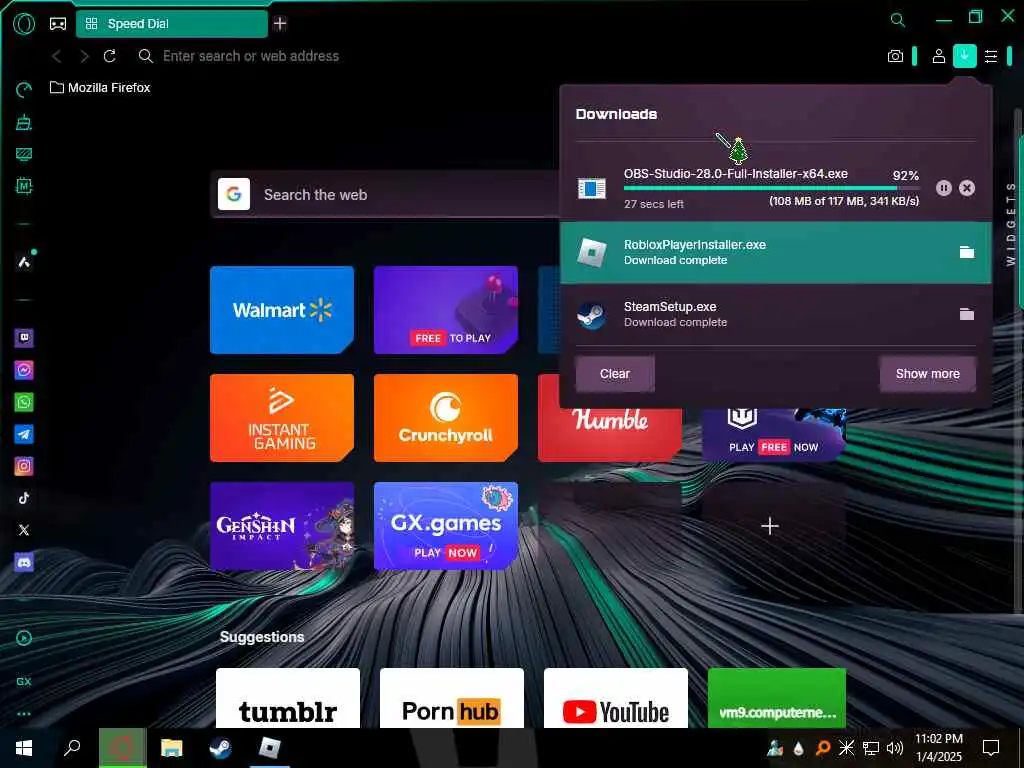The image size is (1024, 768).
Task: Take a snapshot with camera icon
Action: [895, 56]
